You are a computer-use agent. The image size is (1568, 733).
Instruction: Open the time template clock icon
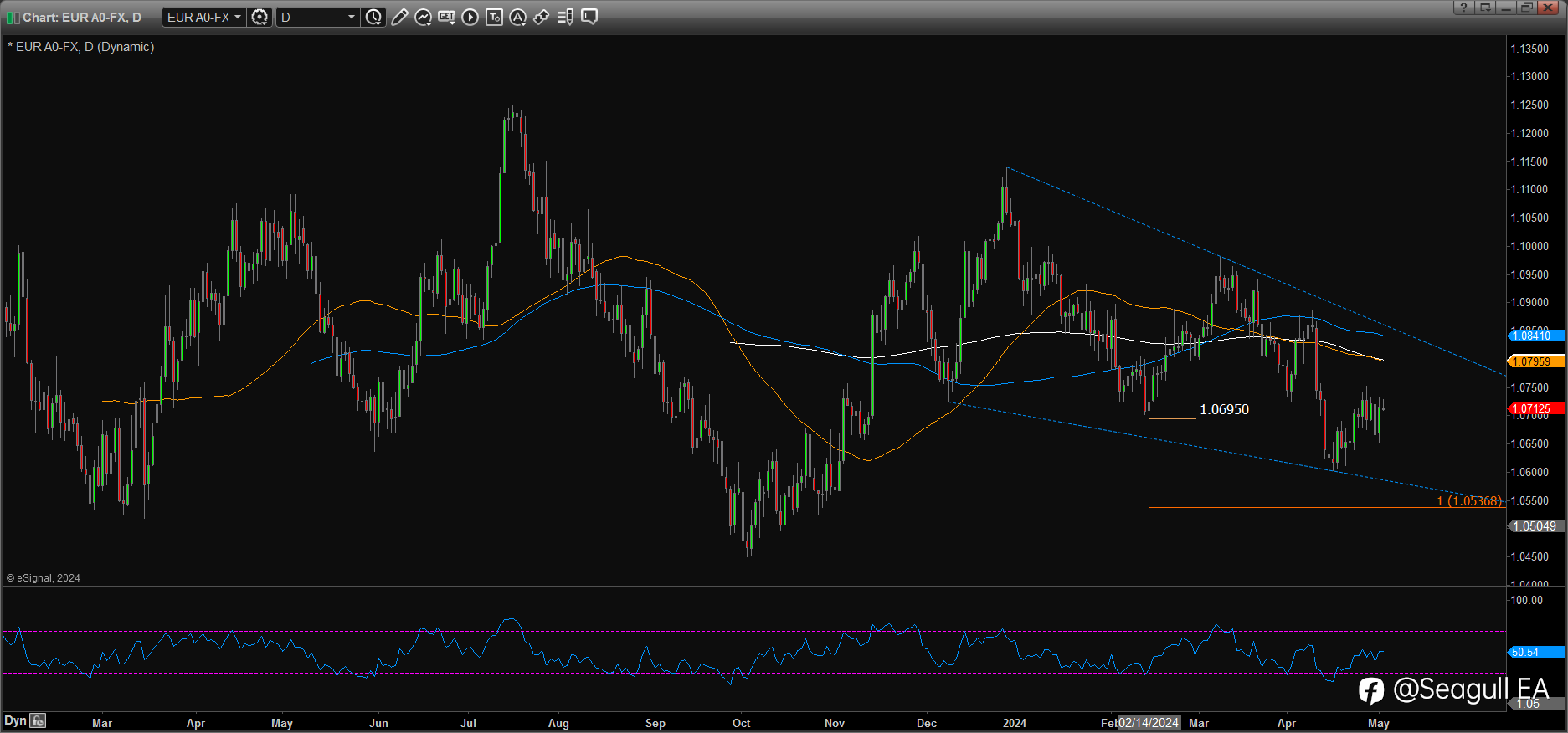coord(373,17)
